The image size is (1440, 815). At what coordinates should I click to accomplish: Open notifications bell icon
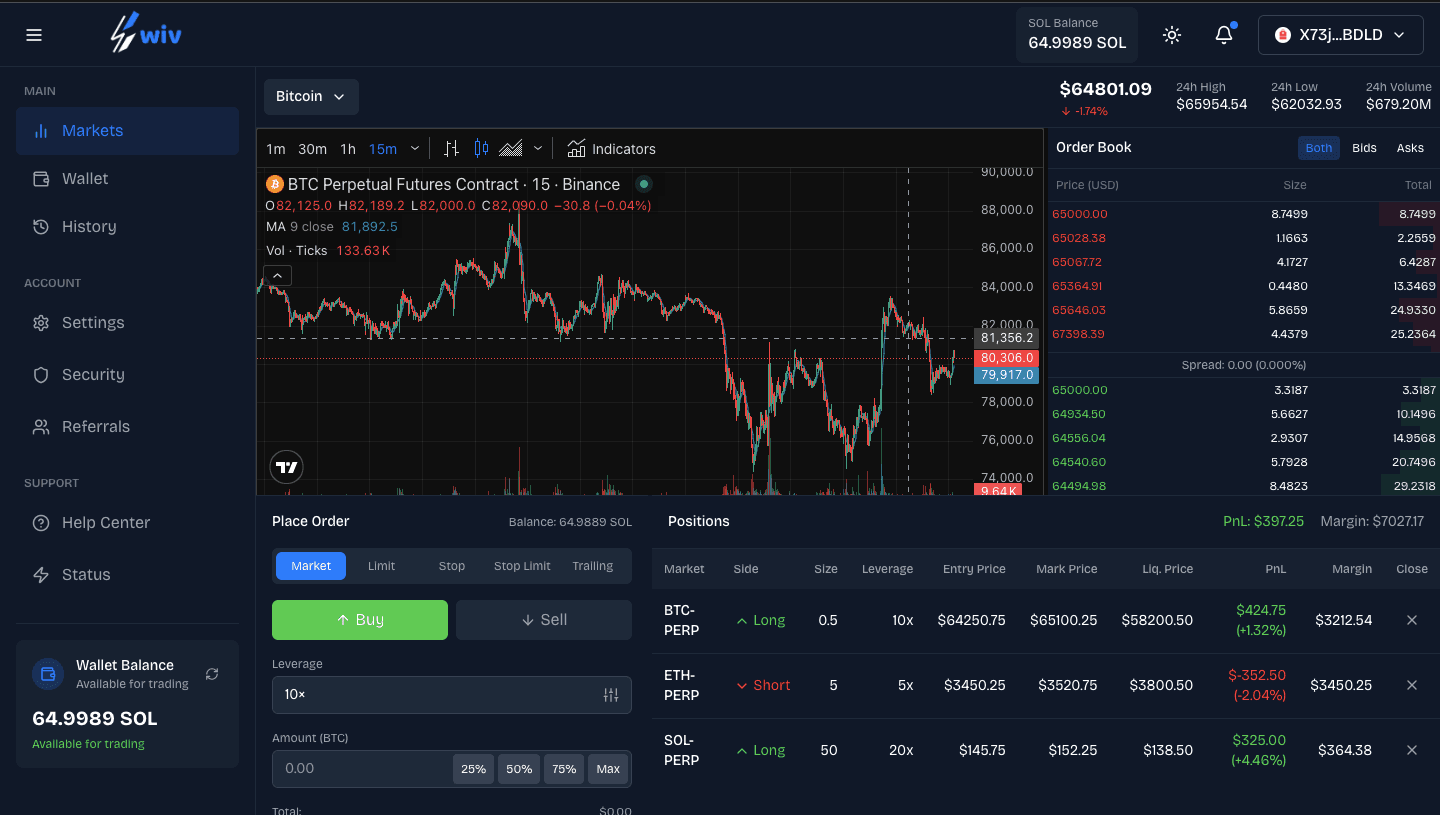1224,35
